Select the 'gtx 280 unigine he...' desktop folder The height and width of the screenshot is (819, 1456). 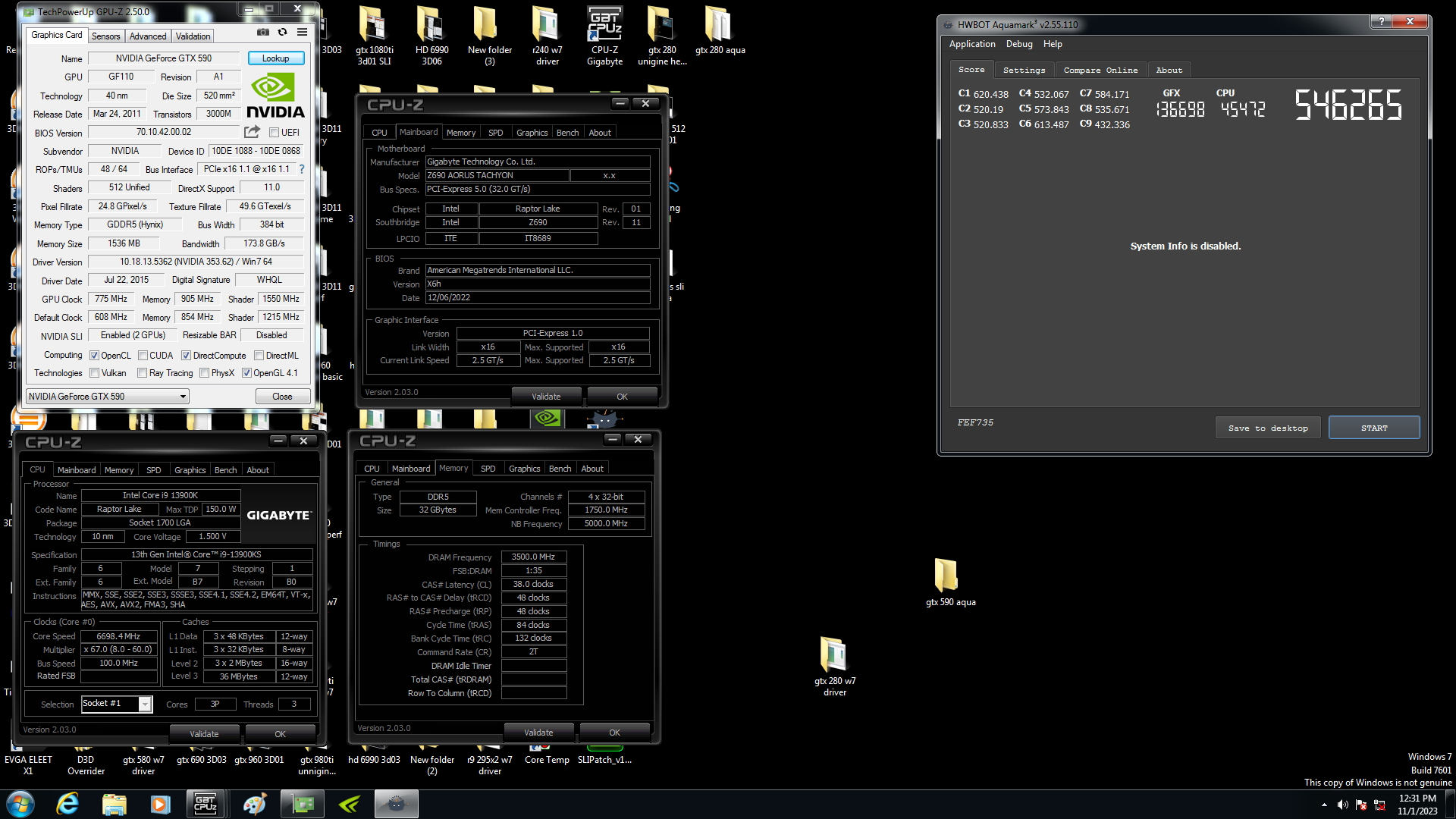tap(662, 36)
